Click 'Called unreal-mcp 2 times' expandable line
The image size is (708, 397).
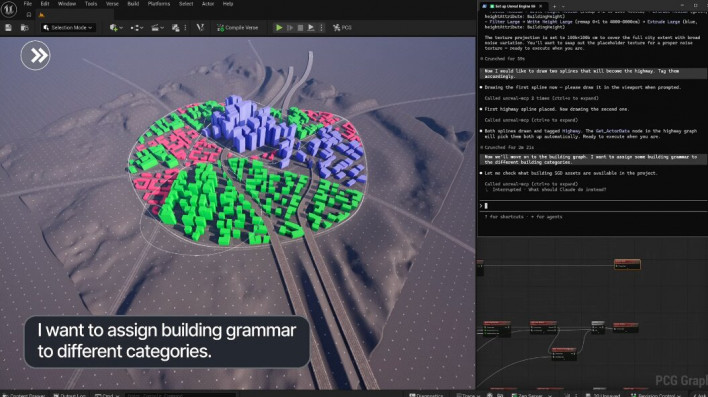(x=541, y=98)
